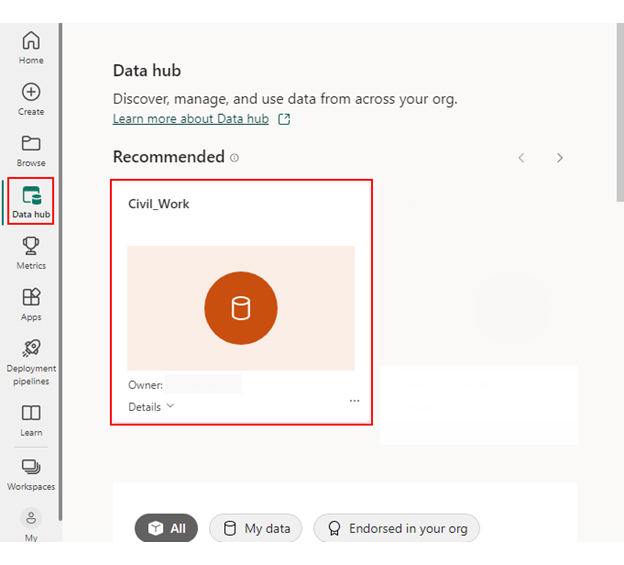The image size is (624, 565).
Task: Select the My data filter tab
Action: [255, 528]
